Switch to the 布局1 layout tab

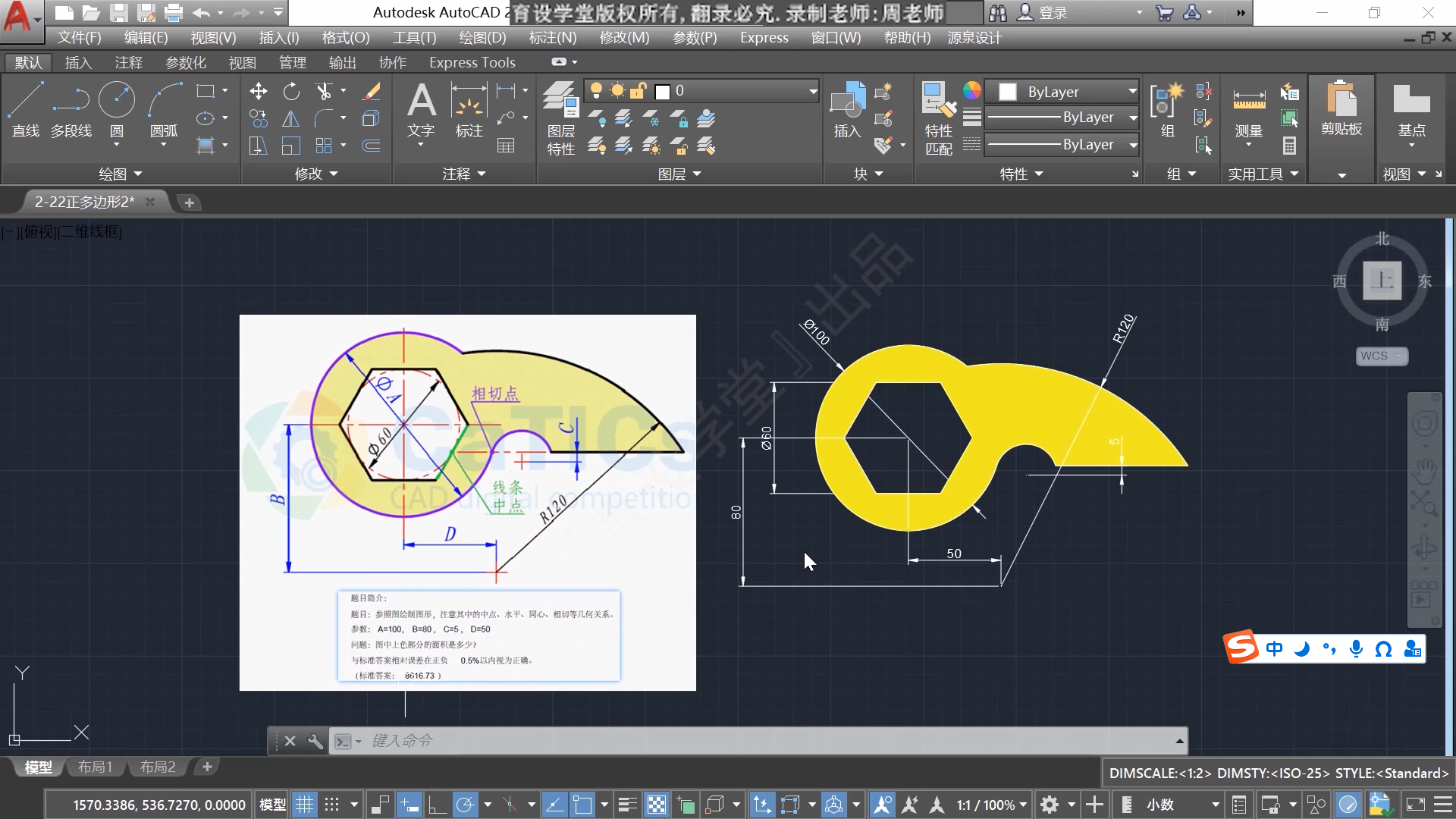click(x=95, y=767)
